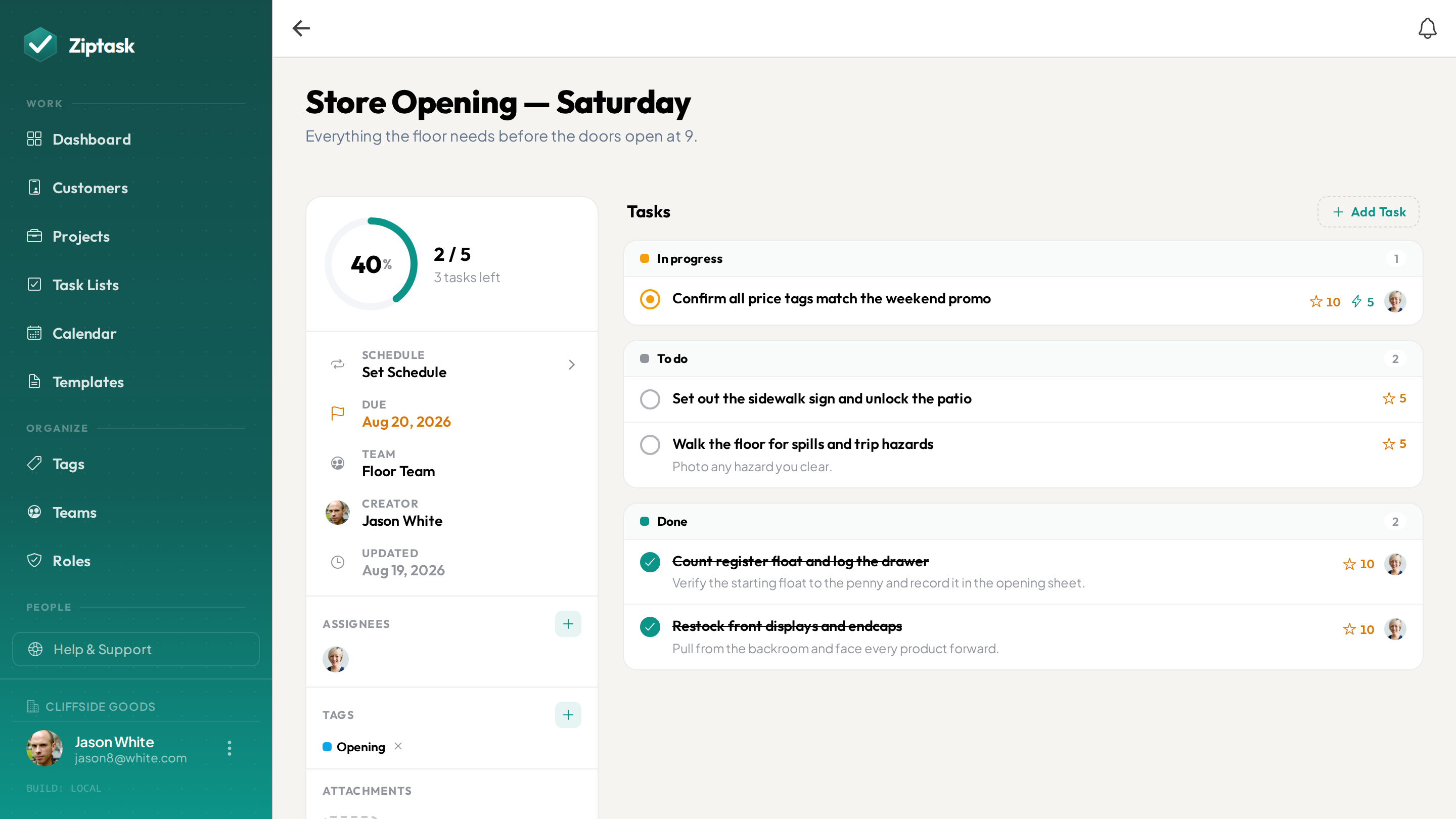The image size is (1456, 819).
Task: Click the updated clock icon
Action: click(x=337, y=562)
